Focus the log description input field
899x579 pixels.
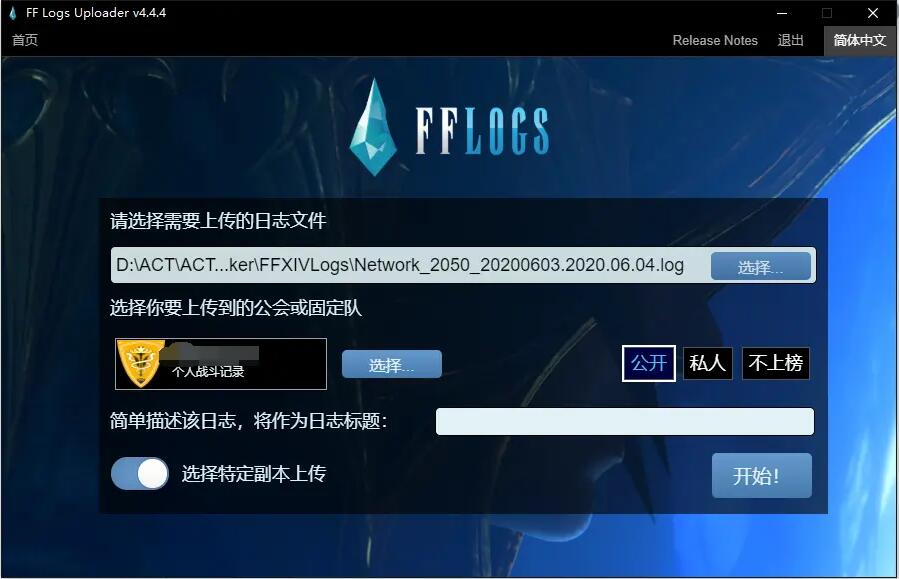coord(624,421)
